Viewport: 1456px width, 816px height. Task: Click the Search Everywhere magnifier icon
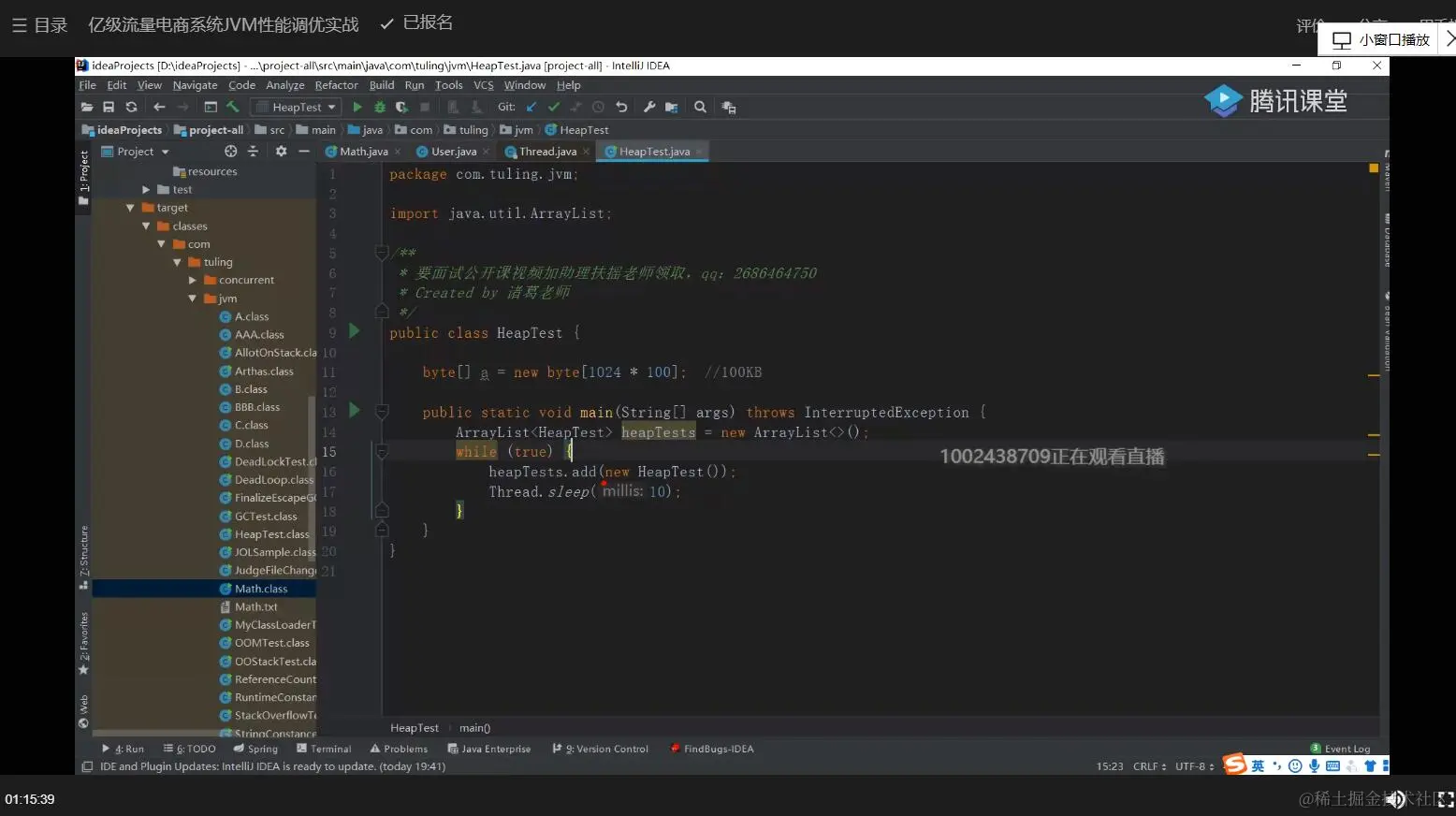700,108
